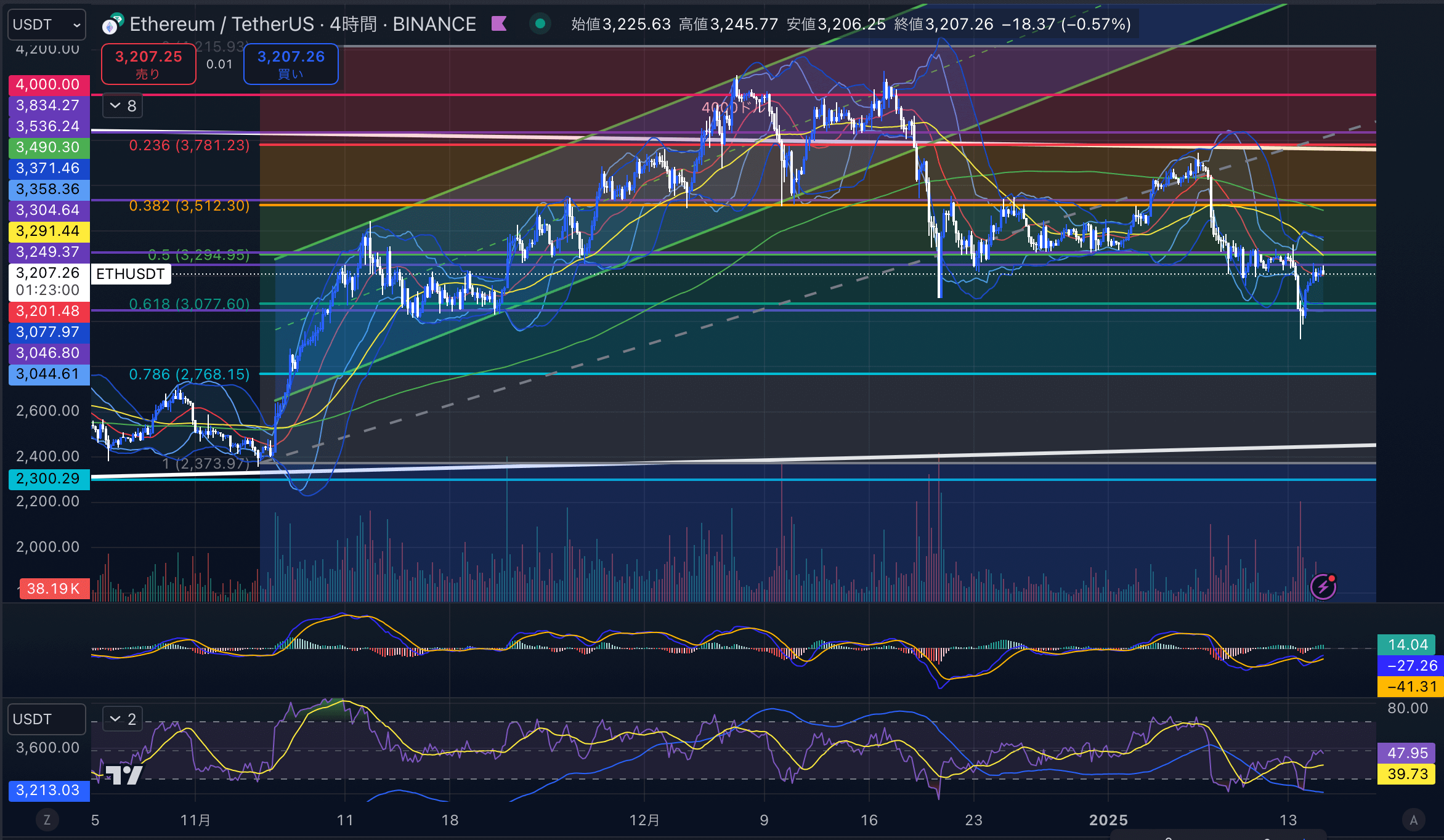Click the MACD value 14.04 label
Image resolution: width=1444 pixels, height=840 pixels.
coord(1407,645)
